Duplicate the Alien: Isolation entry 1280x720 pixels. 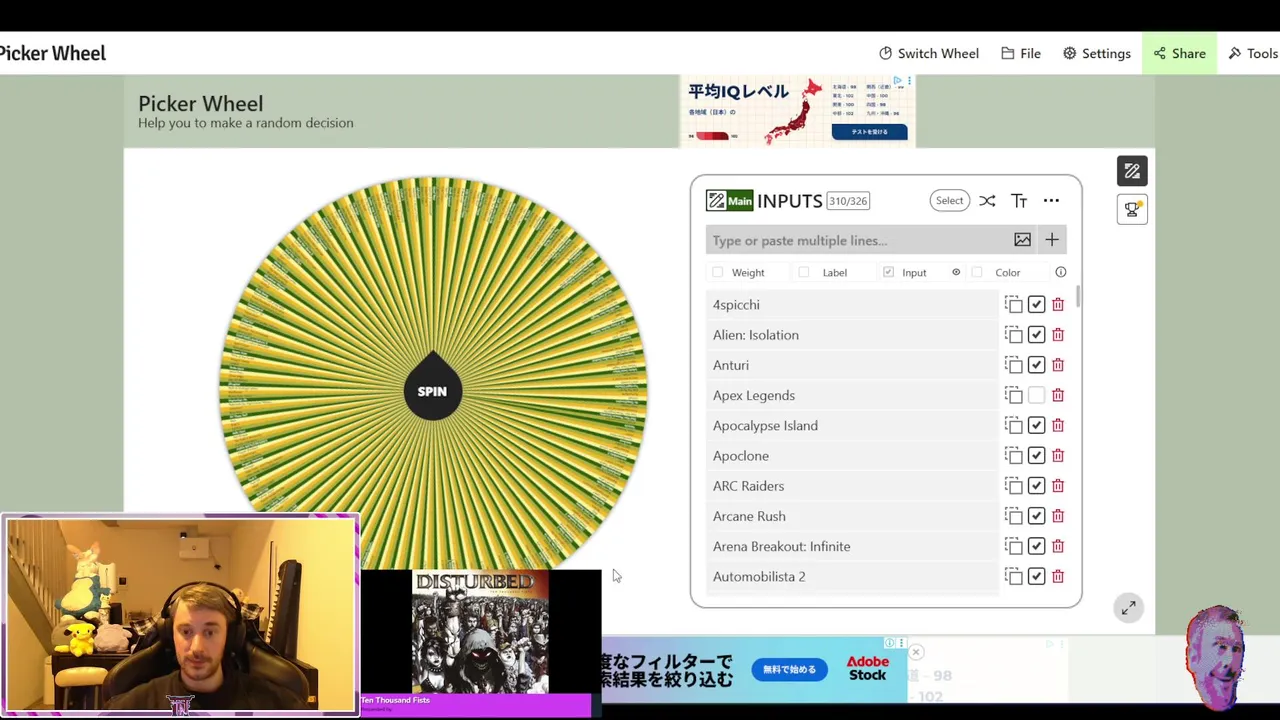tap(1014, 335)
